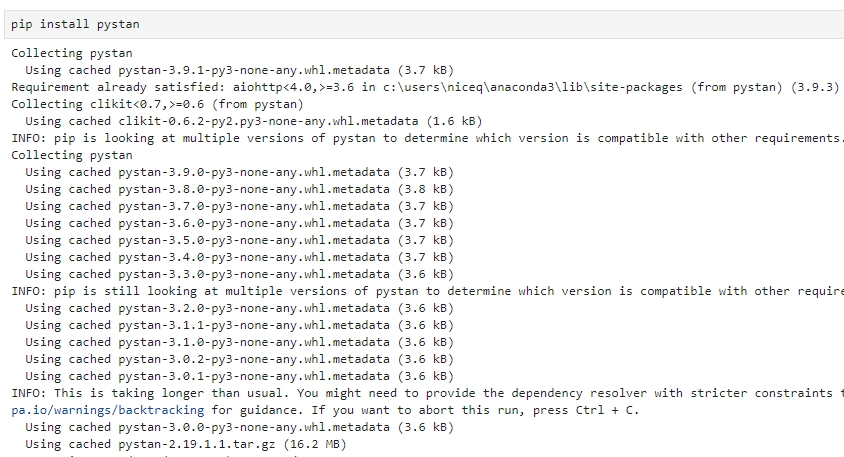Click the pystan-3.8.0 cached metadata line
The height and width of the screenshot is (457, 844).
point(240,189)
